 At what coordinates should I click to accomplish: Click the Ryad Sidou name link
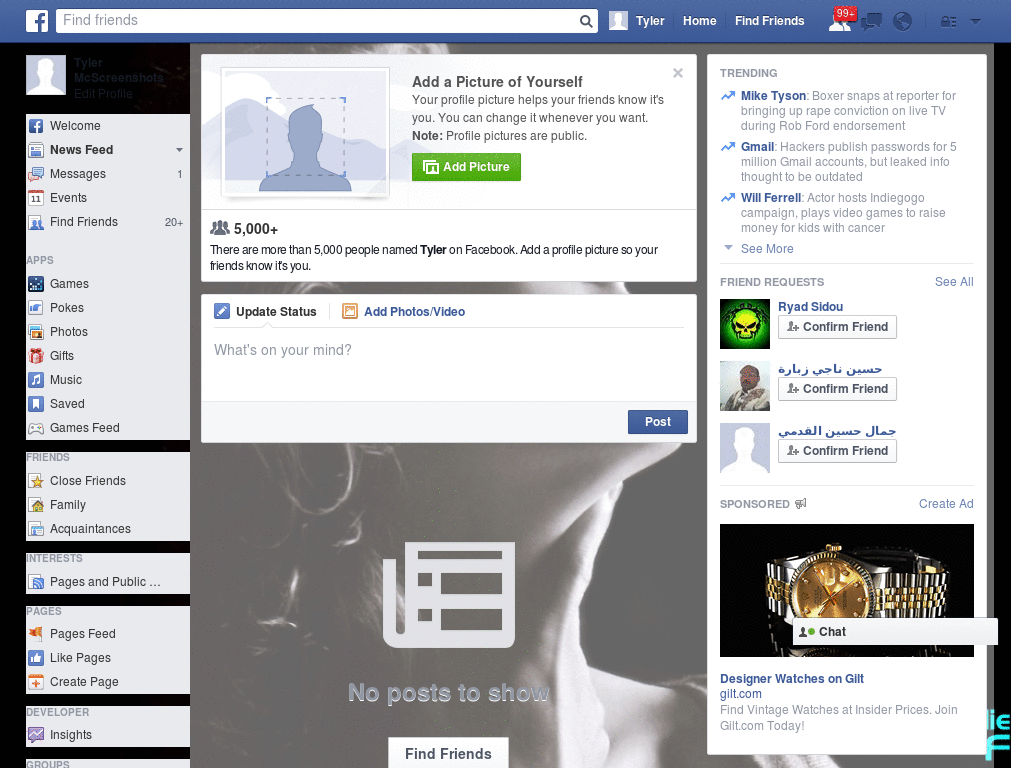coord(810,307)
